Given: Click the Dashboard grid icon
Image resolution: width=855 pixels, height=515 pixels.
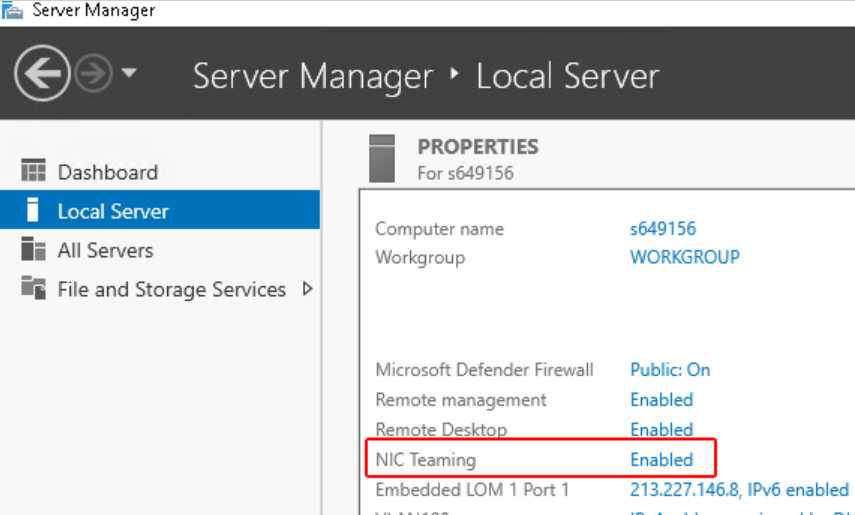Looking at the screenshot, I should coord(33,172).
